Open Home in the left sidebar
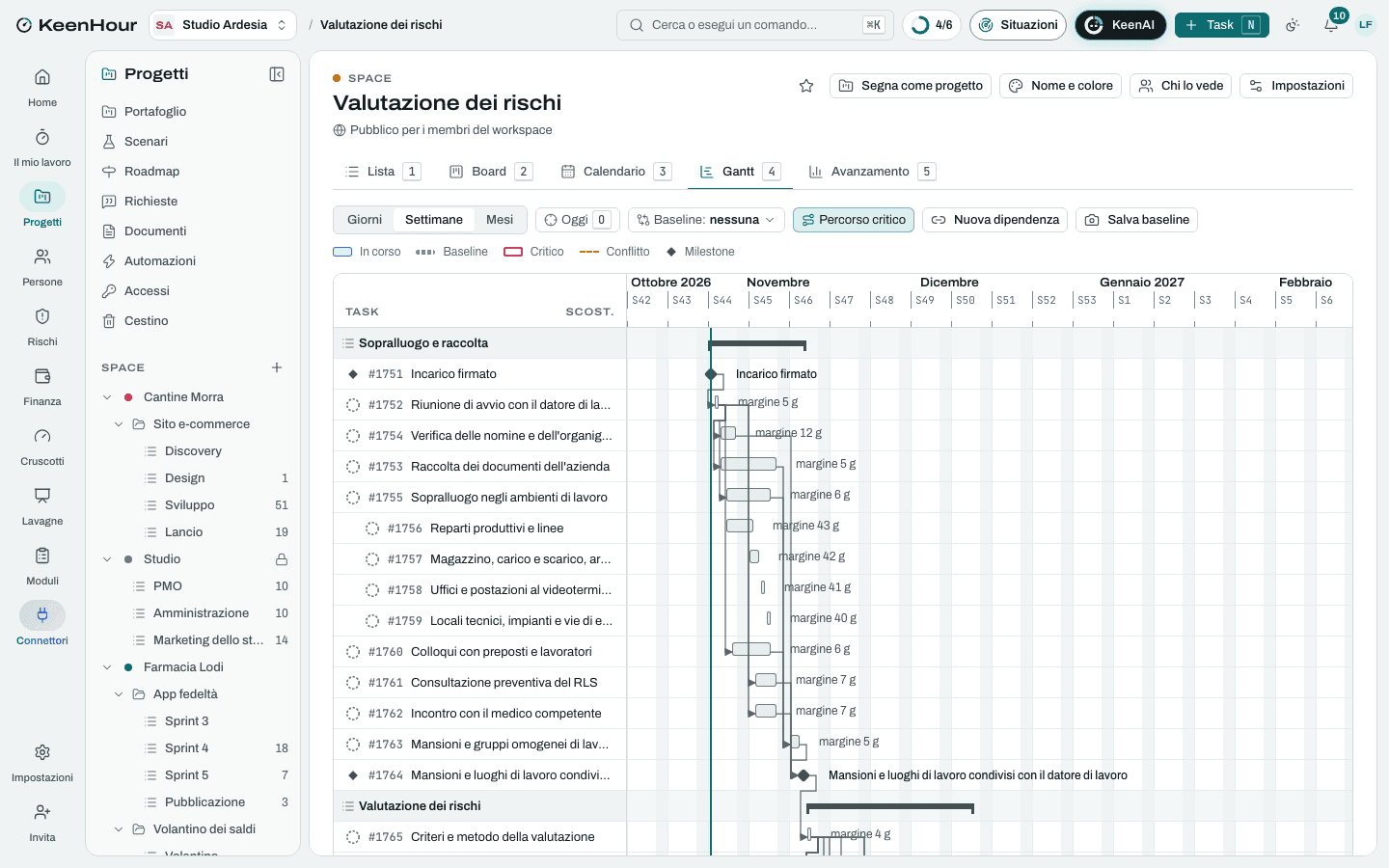Screen dimensions: 1389x868 pyautogui.click(x=42, y=88)
